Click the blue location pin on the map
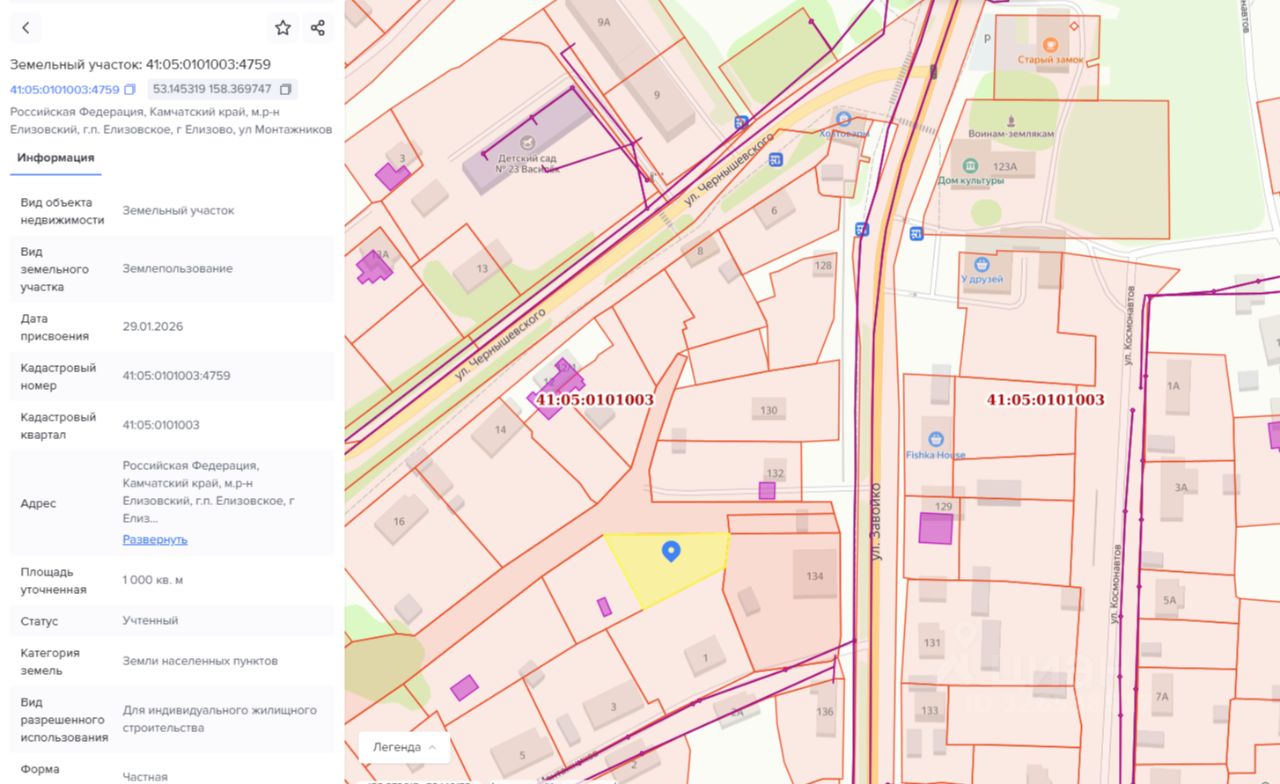This screenshot has height=784, width=1280. tap(671, 550)
